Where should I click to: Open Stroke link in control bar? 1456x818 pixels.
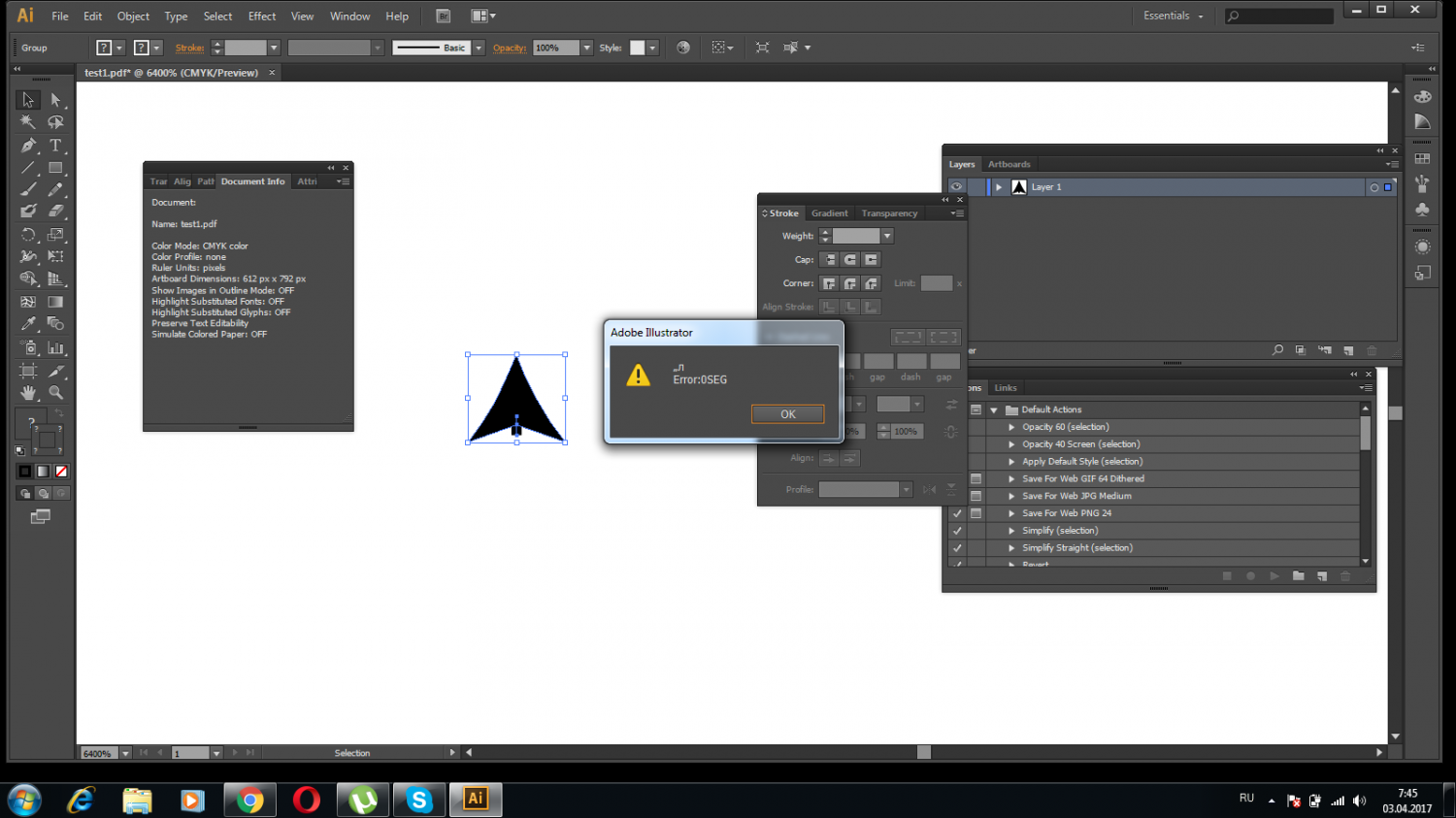pos(189,48)
